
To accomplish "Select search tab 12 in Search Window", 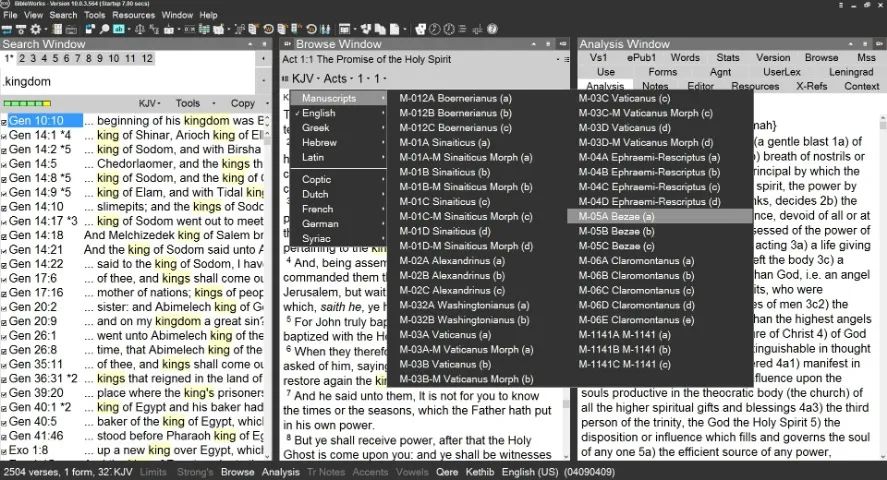I will pyautogui.click(x=147, y=58).
